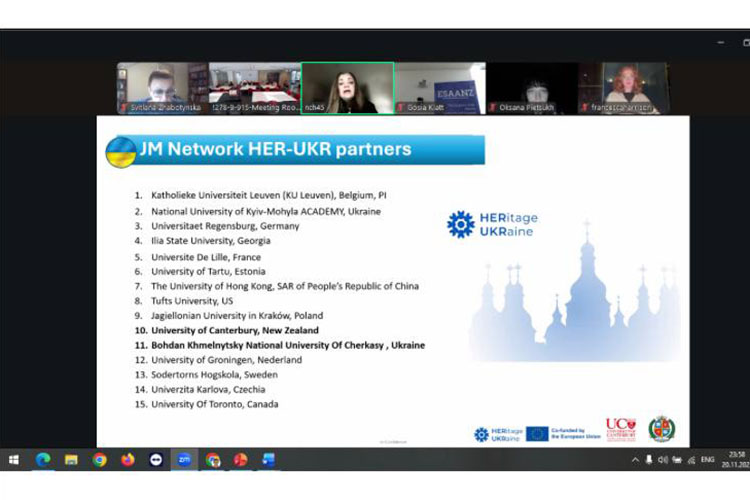Expand the hidden tray icons chevron
The image size is (750, 500).
[x=634, y=460]
